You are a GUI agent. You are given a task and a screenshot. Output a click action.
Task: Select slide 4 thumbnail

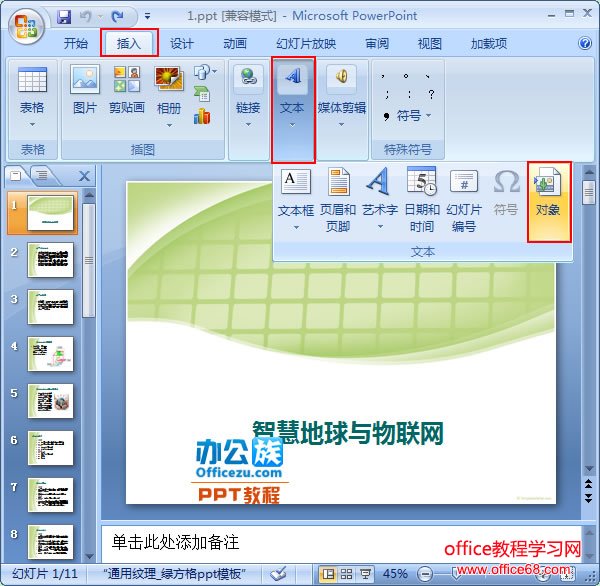[51, 354]
